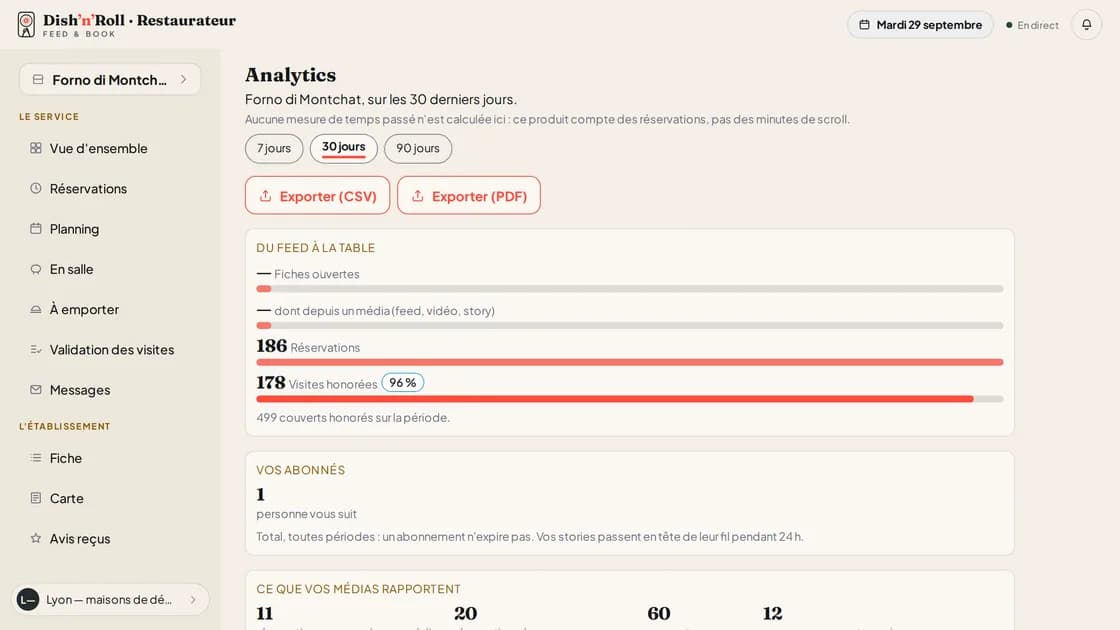1120x630 pixels.
Task: Click the Carte menu icon
Action: coord(36,498)
